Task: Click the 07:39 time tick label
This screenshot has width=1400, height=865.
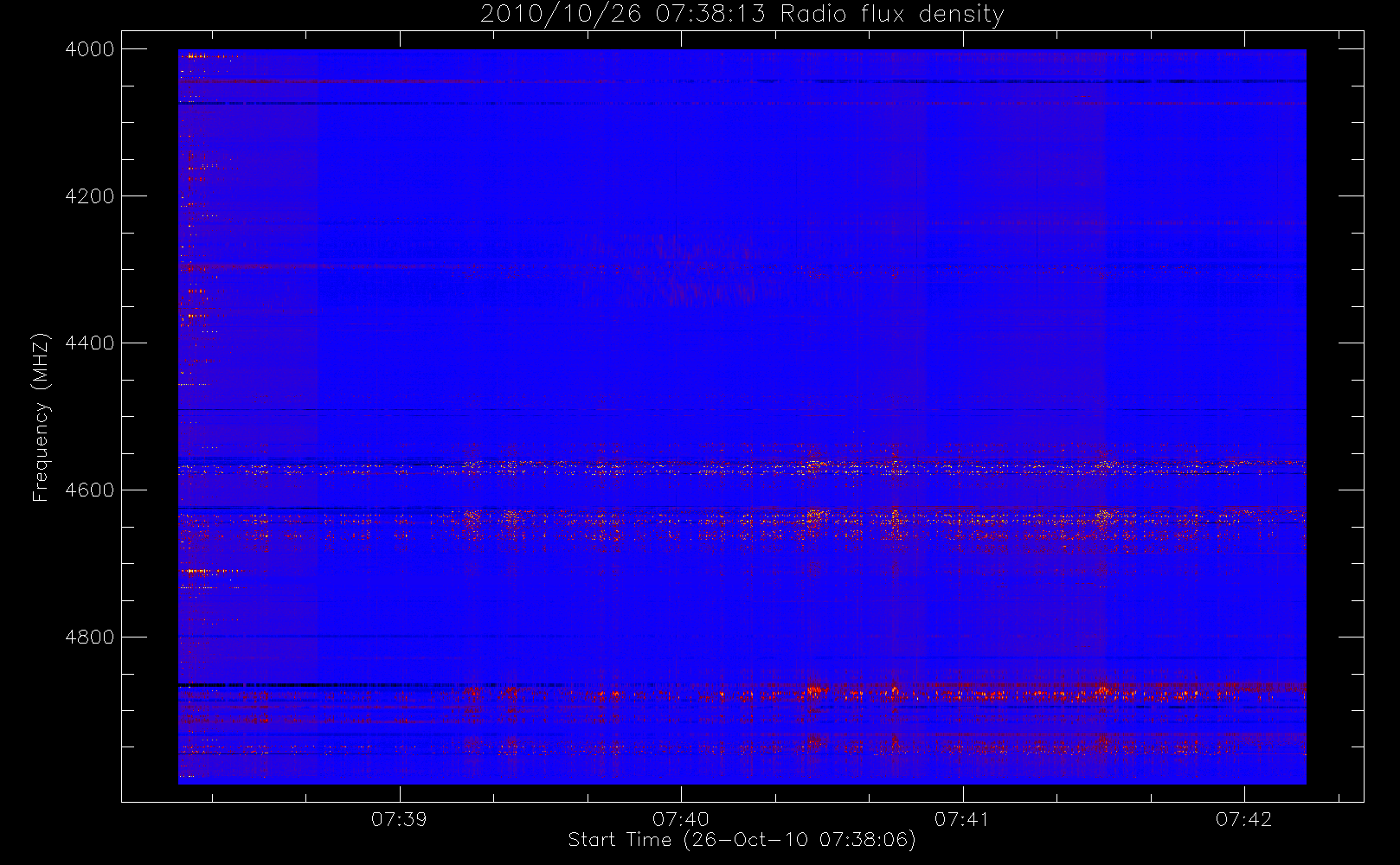Action: [399, 819]
